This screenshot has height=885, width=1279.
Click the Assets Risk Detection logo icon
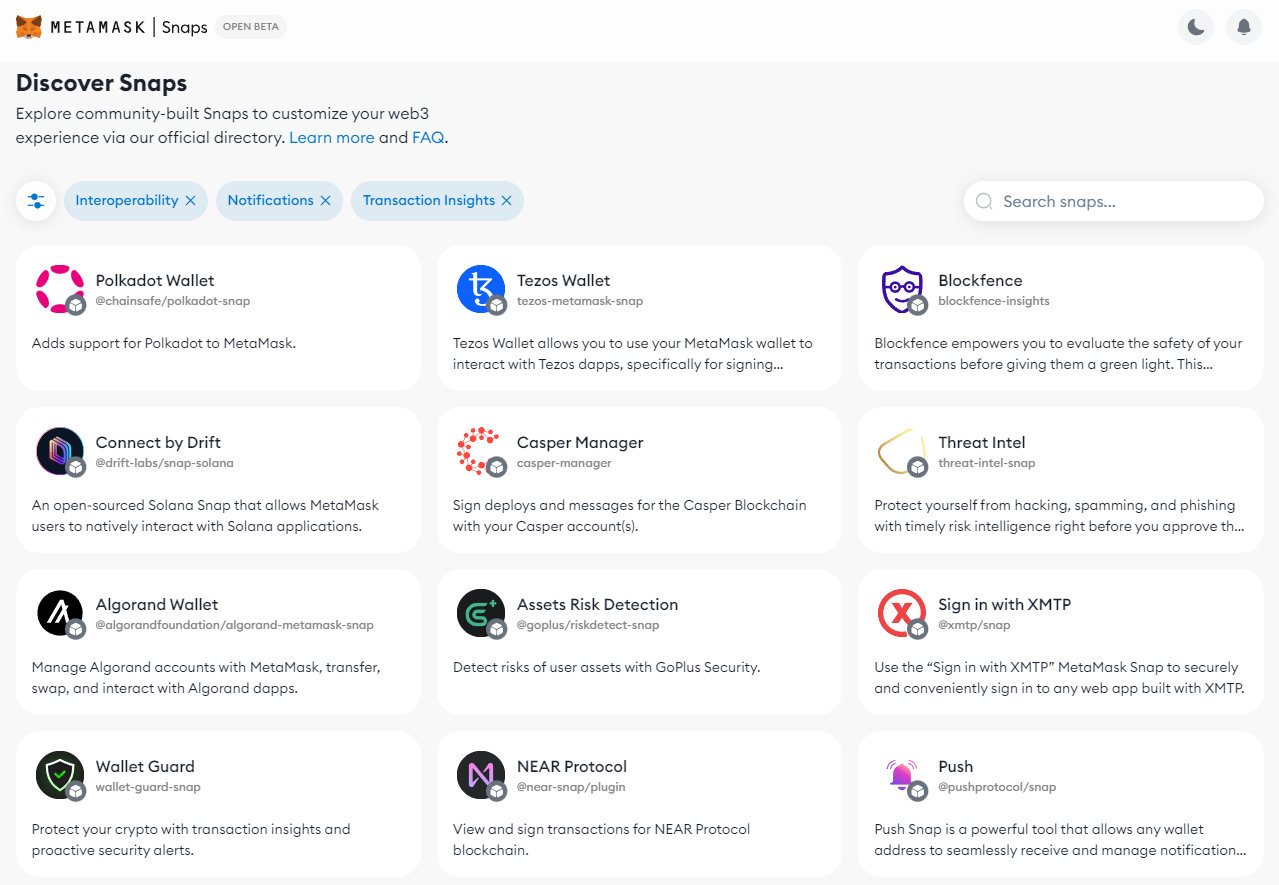click(x=481, y=613)
